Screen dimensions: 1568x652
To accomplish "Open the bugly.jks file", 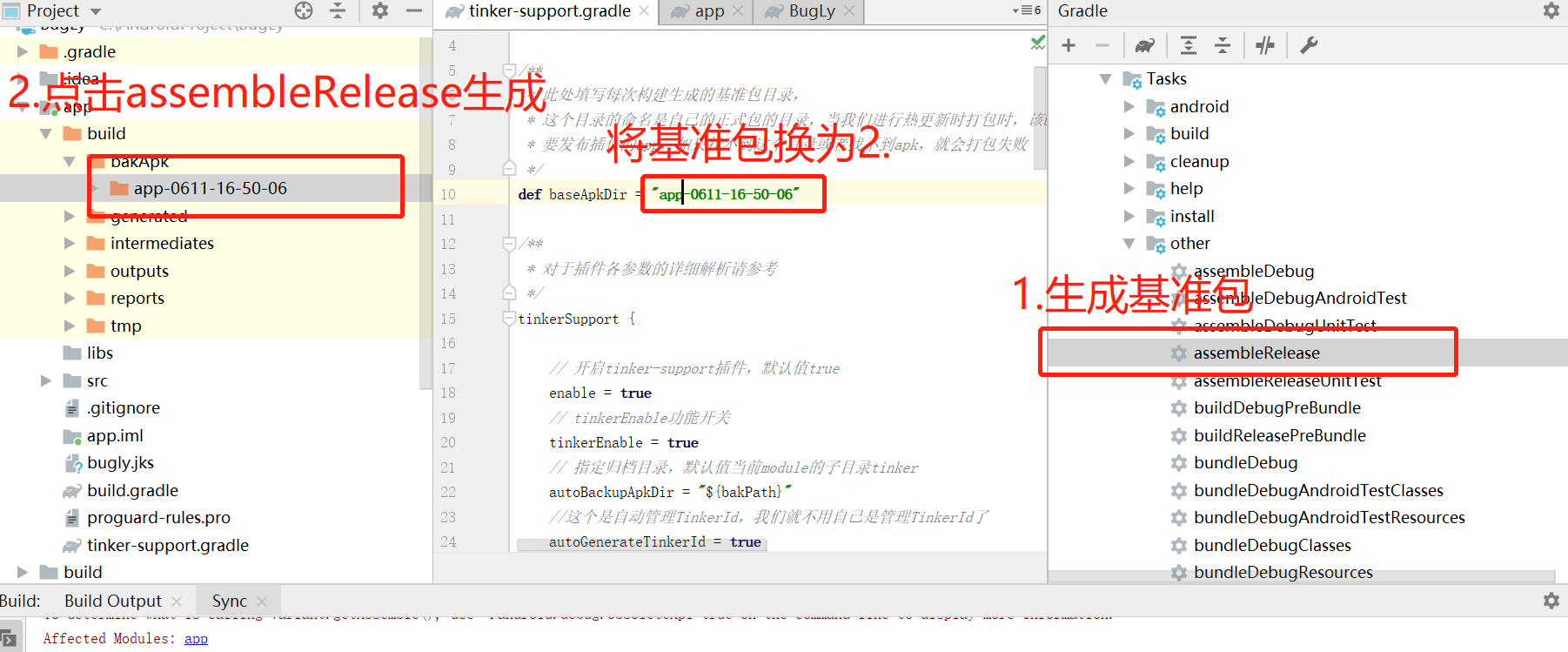I will (120, 463).
